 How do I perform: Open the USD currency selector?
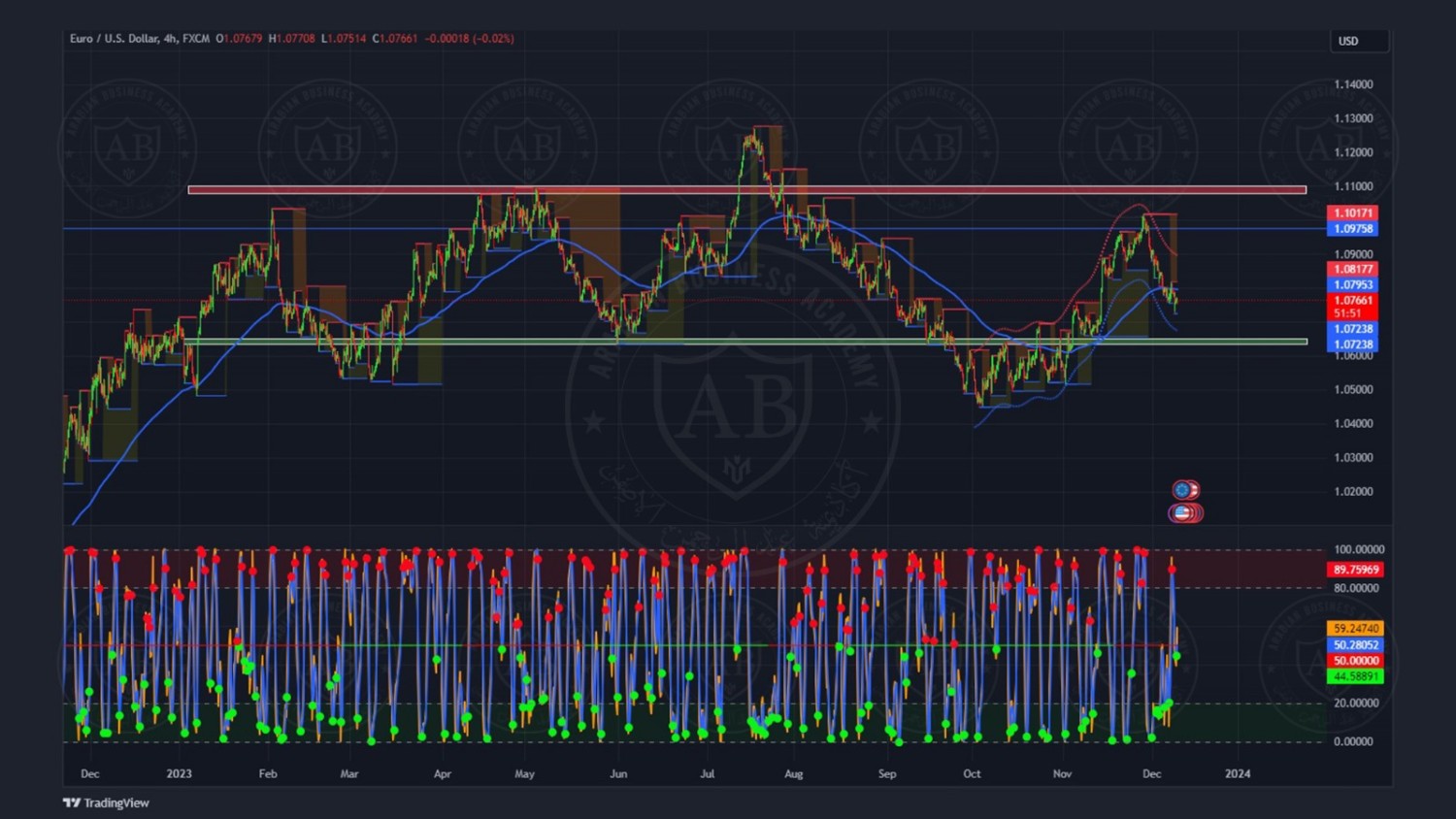point(1359,41)
